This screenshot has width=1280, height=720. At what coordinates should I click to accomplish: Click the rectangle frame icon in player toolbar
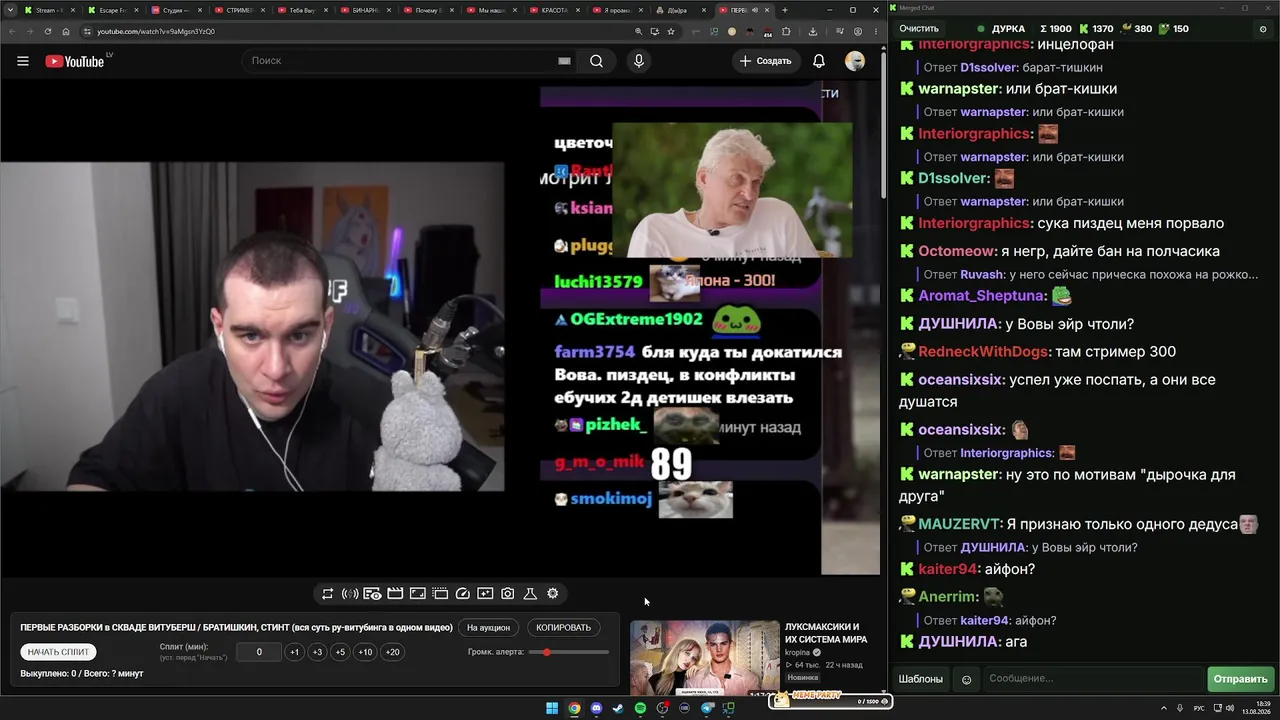point(418,594)
